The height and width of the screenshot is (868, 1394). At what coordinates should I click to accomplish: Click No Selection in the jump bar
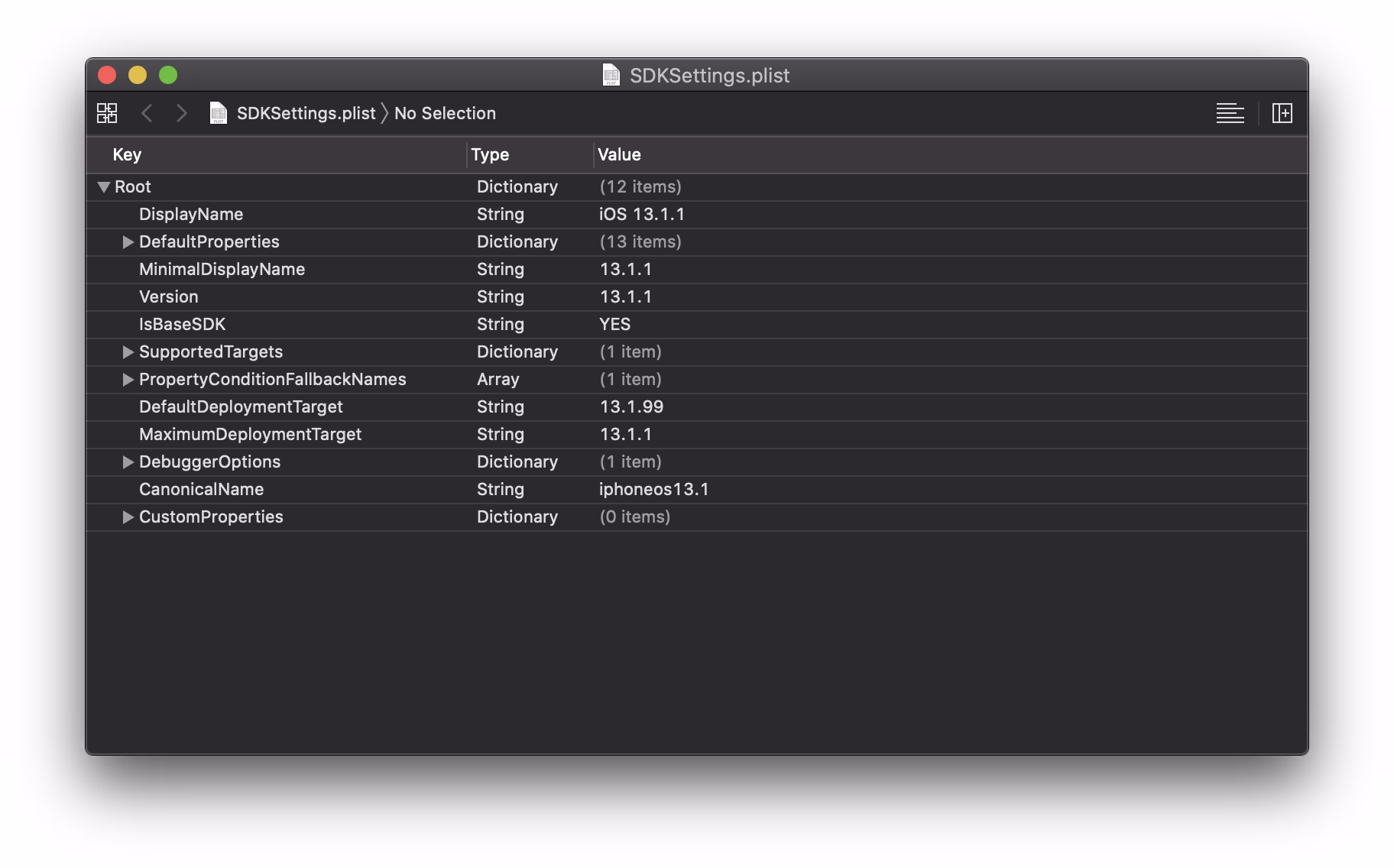[x=445, y=113]
